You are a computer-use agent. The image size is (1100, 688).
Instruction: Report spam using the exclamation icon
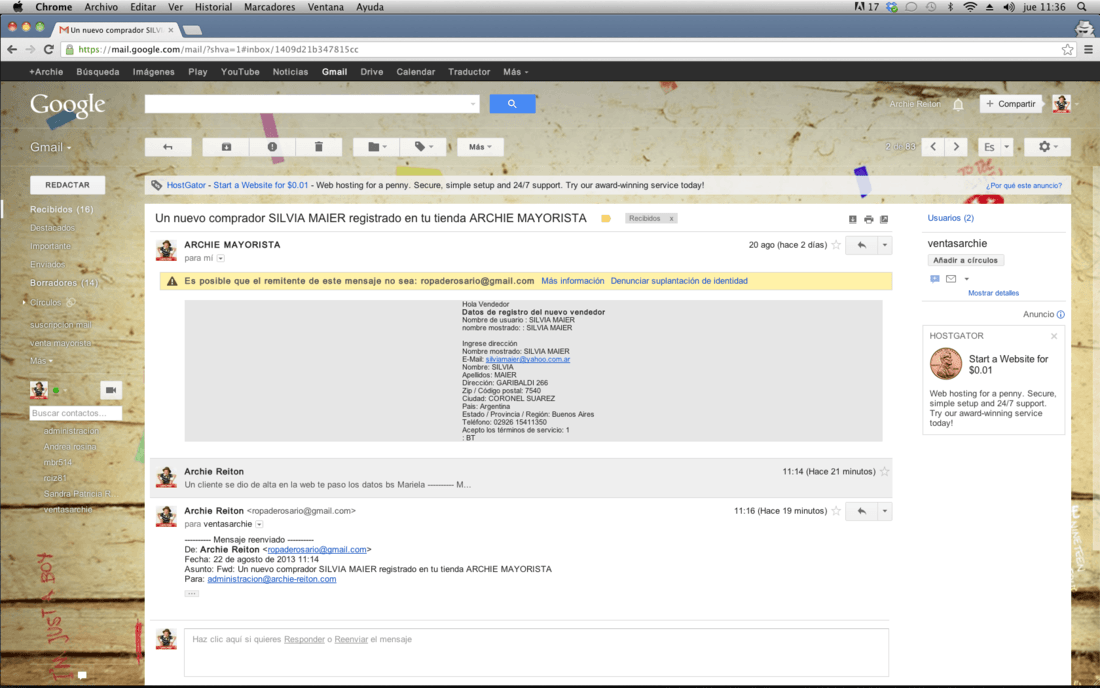click(272, 147)
